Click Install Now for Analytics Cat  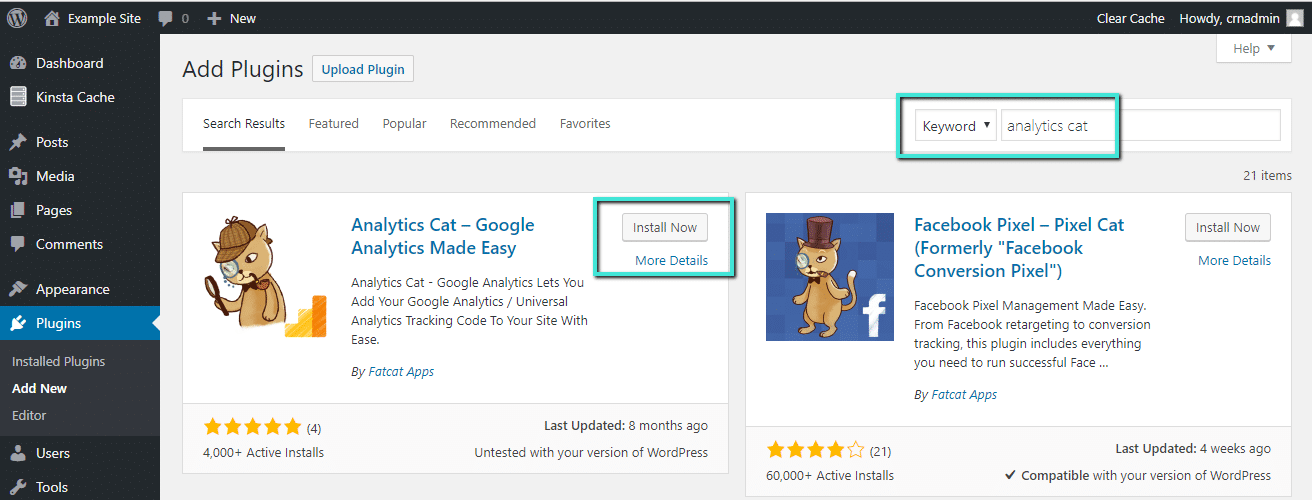coord(664,227)
